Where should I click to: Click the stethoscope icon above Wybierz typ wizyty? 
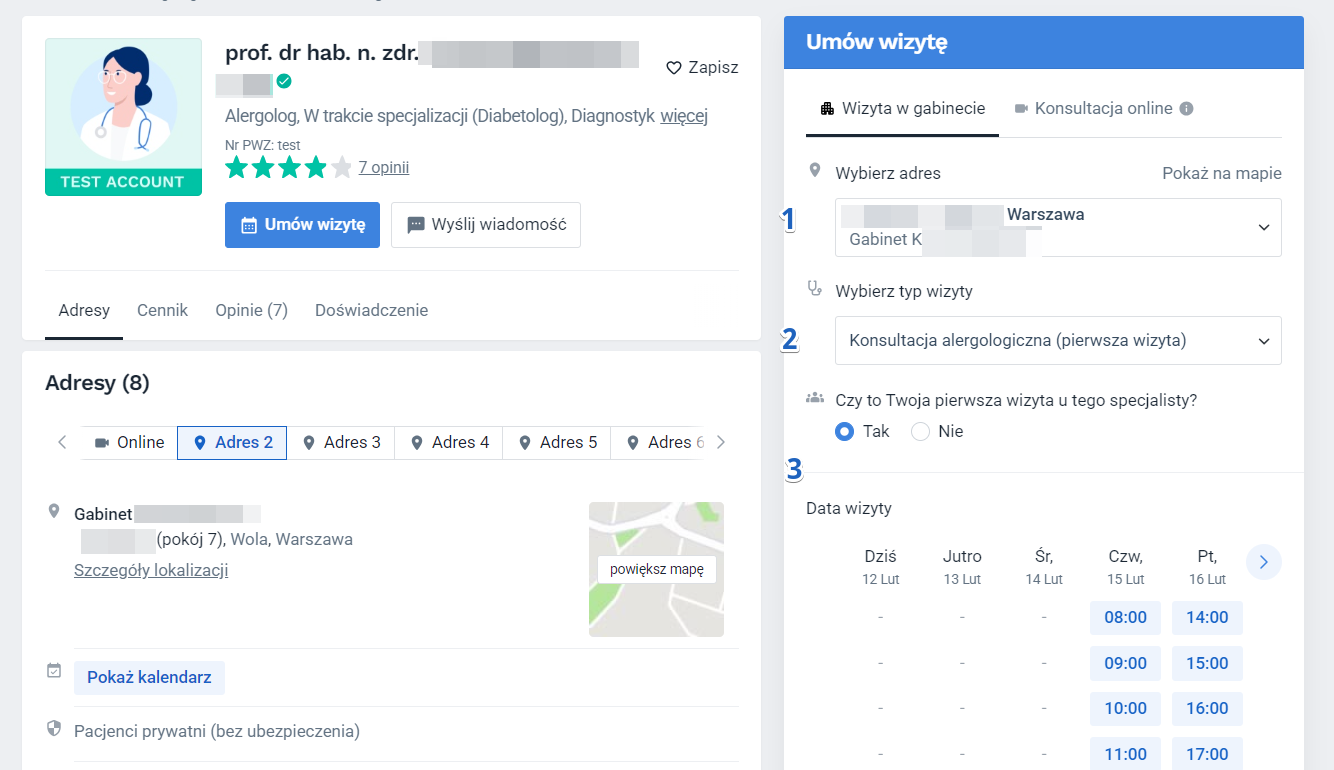pyautogui.click(x=815, y=287)
